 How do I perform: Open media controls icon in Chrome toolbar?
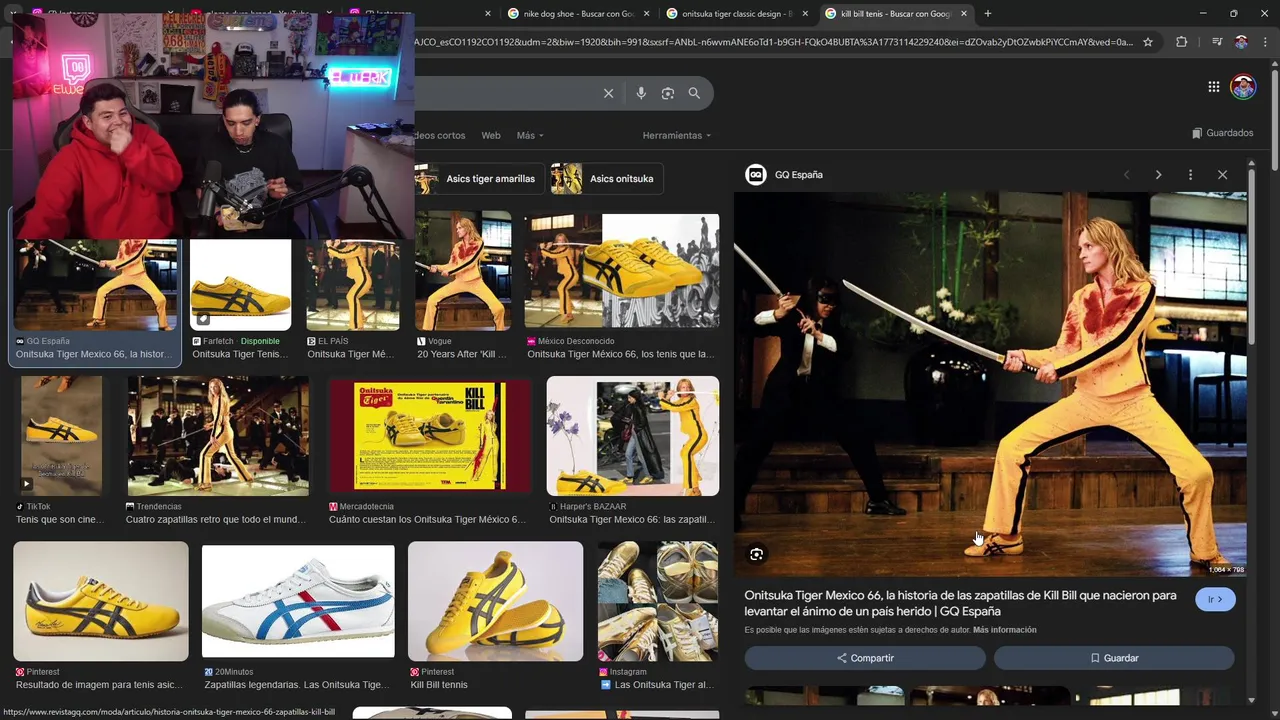[x=1217, y=42]
